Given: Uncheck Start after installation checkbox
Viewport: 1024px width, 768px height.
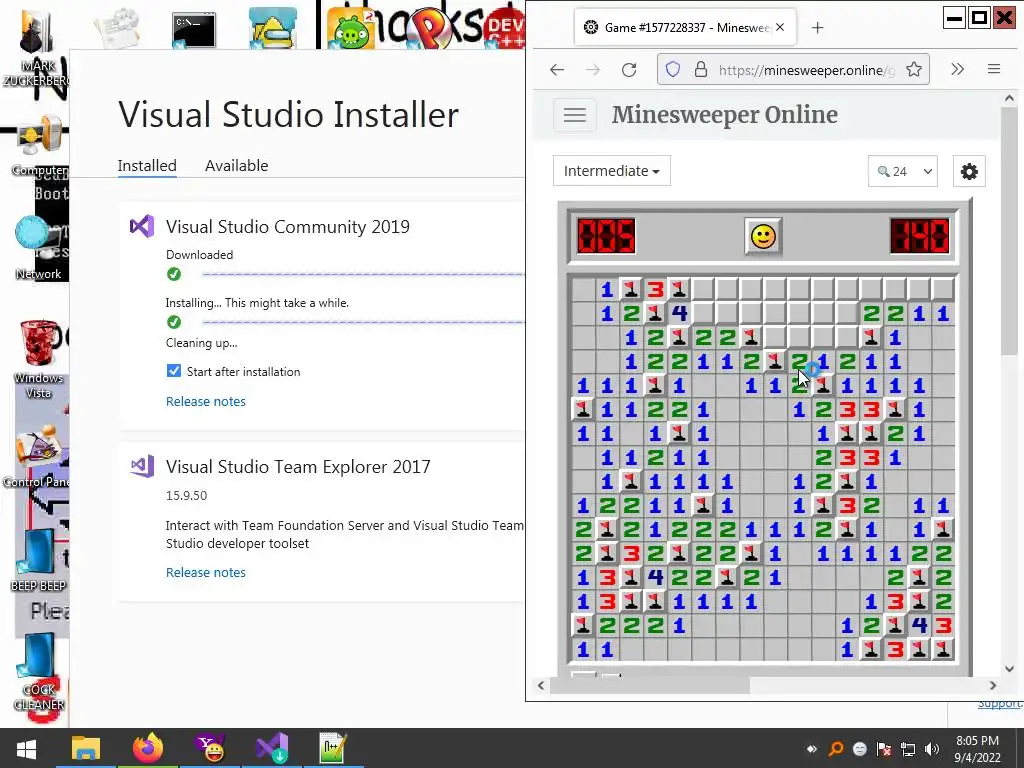Looking at the screenshot, I should pyautogui.click(x=173, y=371).
